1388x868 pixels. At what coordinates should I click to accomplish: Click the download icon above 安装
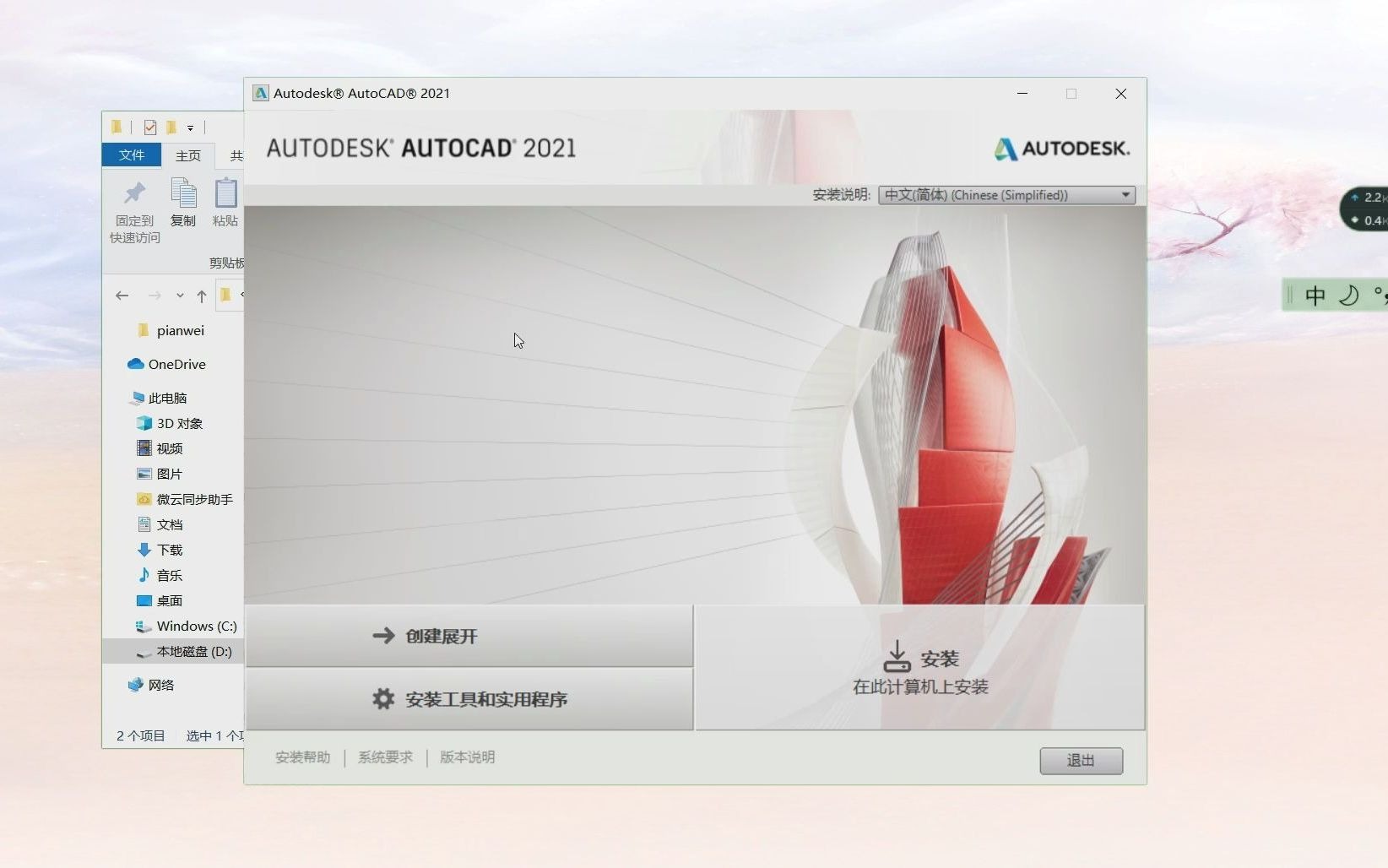[897, 656]
